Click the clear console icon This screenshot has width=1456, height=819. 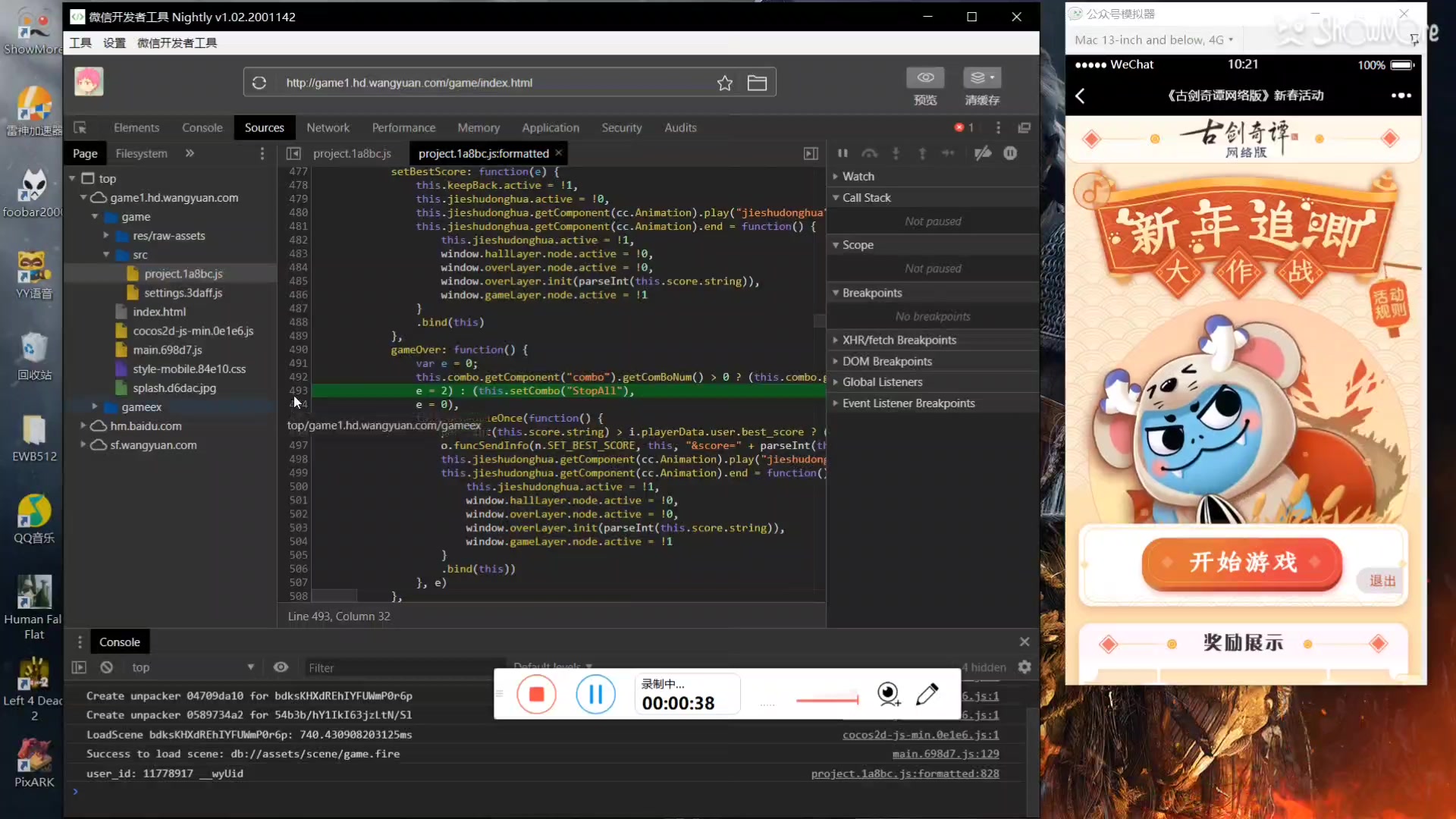tap(106, 667)
